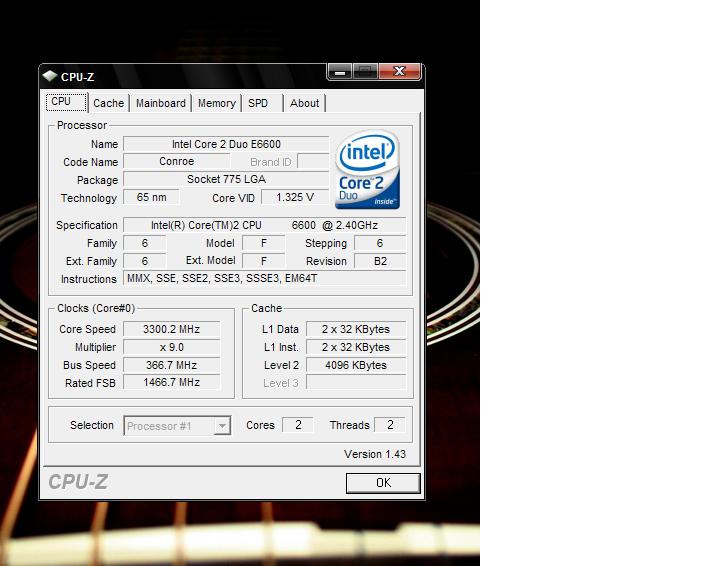Click the Core Speed value 3300.2 MHz
The width and height of the screenshot is (720, 566).
click(172, 329)
